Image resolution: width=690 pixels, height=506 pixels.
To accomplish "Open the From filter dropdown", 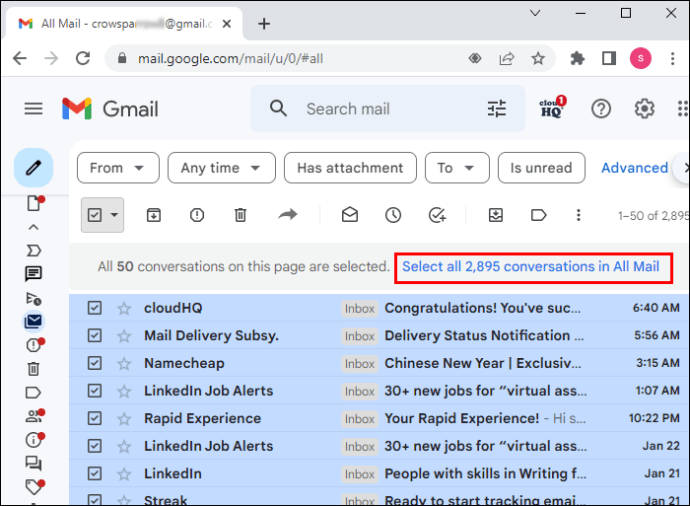I will [118, 168].
